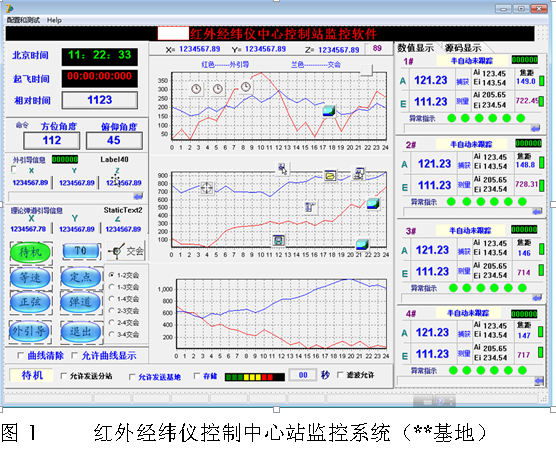This screenshot has width=556, height=454.
Task: Open the Help menu
Action: point(54,20)
